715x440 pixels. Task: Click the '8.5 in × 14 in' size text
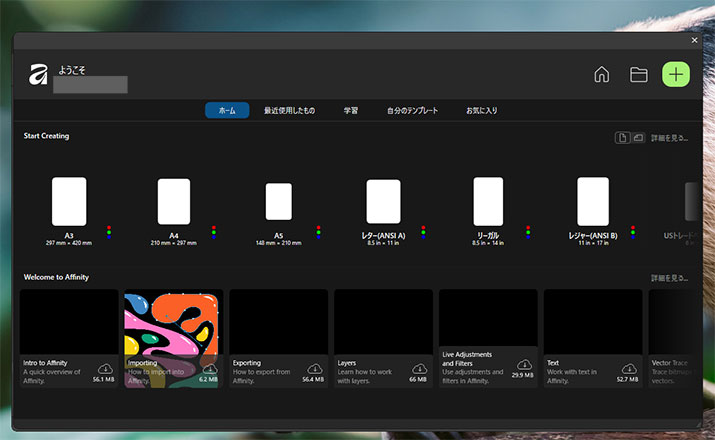pos(488,243)
